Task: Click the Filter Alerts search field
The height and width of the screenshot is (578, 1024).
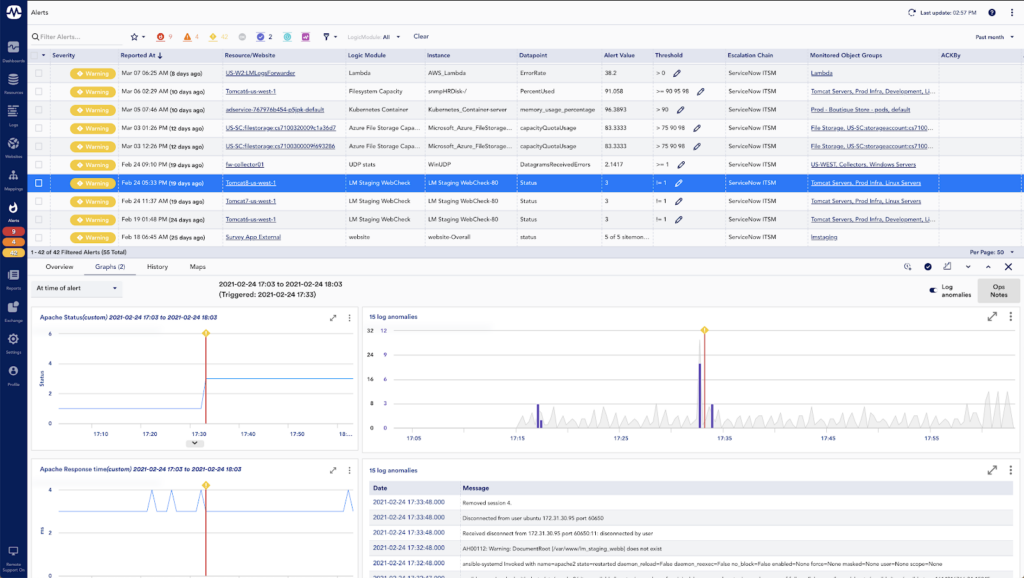Action: pyautogui.click(x=75, y=37)
